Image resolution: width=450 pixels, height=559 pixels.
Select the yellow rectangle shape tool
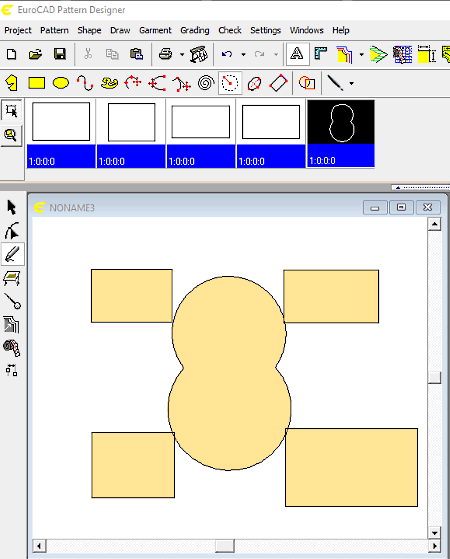[x=37, y=83]
